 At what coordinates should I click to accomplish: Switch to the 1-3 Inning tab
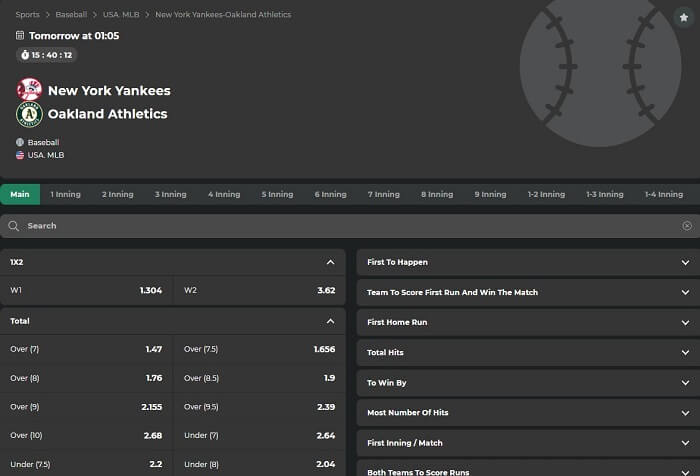(605, 194)
